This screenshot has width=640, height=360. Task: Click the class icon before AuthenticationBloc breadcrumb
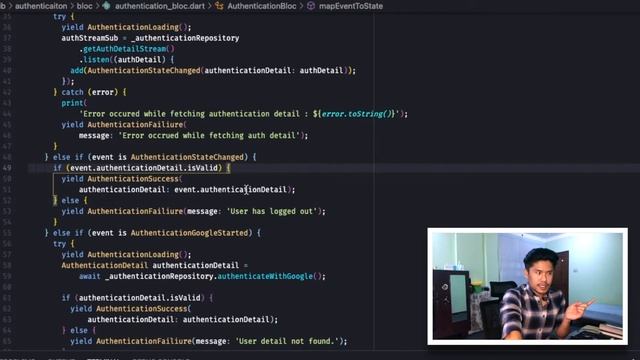click(219, 6)
